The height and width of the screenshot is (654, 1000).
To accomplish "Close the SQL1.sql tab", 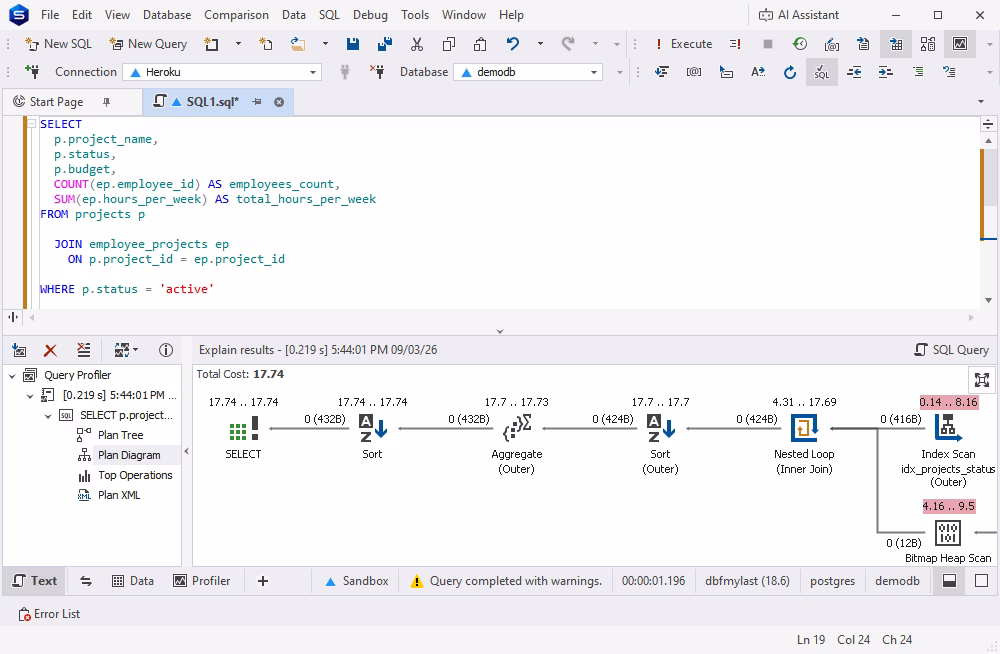I will point(279,102).
